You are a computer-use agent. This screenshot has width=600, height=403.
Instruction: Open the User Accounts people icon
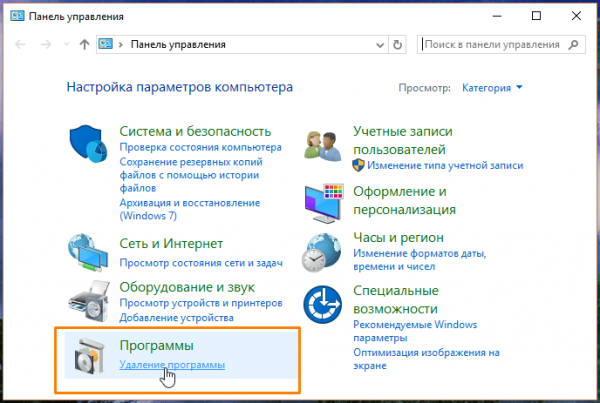tap(323, 146)
